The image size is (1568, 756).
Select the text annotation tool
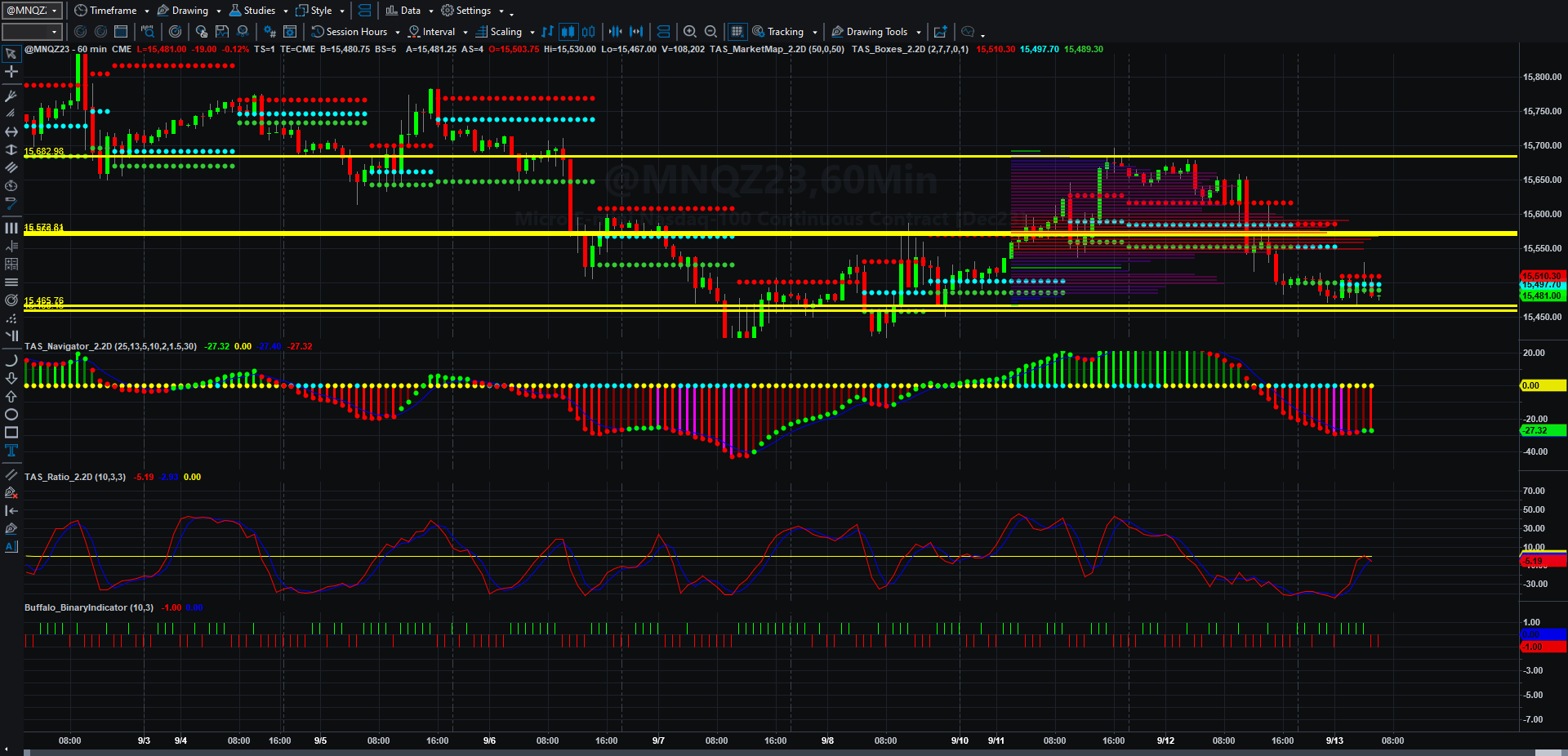(x=11, y=451)
